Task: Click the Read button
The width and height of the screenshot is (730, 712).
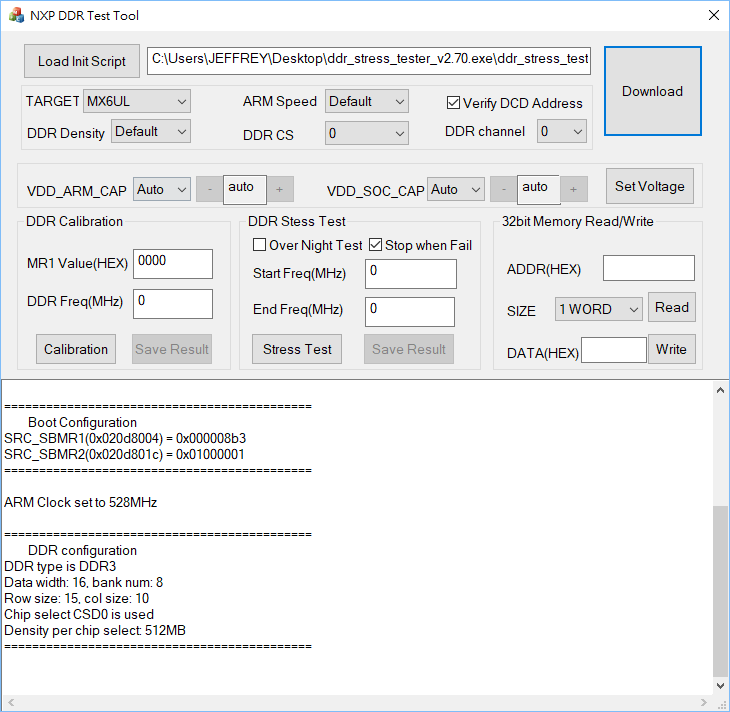Action: click(672, 307)
